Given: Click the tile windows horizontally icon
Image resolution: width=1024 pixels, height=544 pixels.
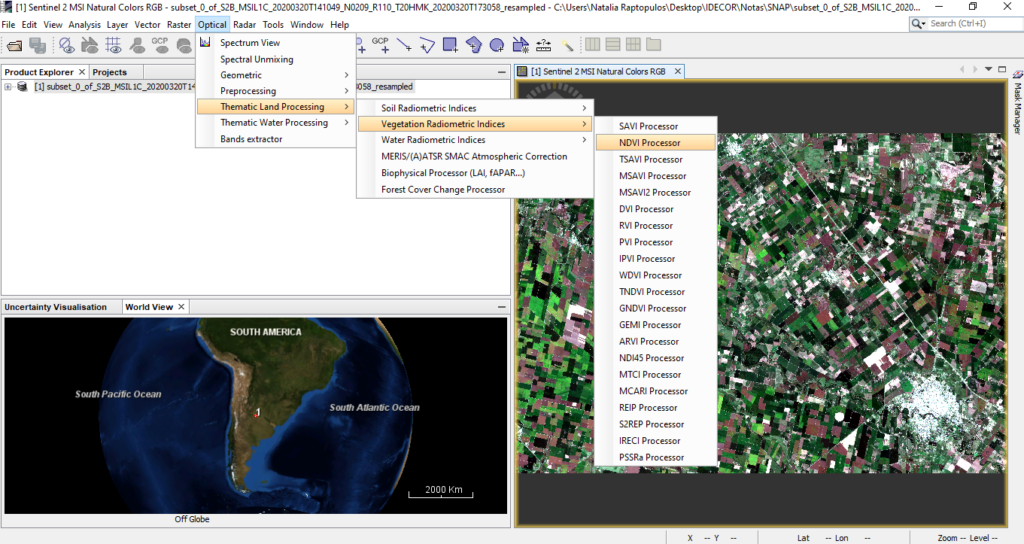Looking at the screenshot, I should tap(592, 44).
